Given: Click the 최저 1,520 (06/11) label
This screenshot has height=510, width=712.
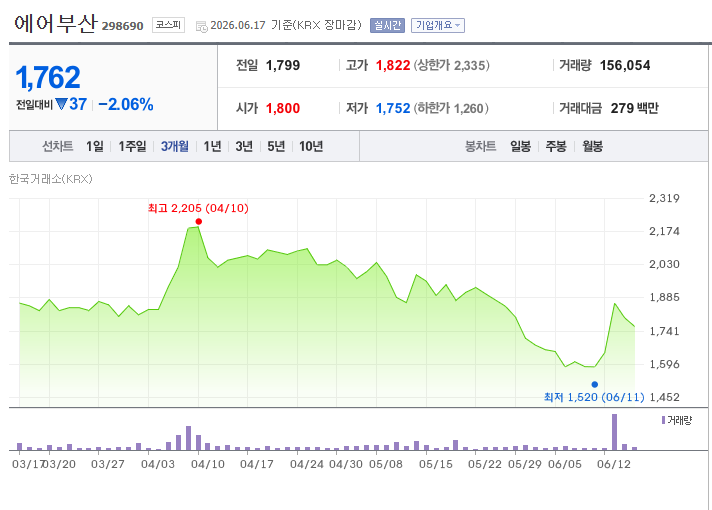Looking at the screenshot, I should click(x=594, y=397).
